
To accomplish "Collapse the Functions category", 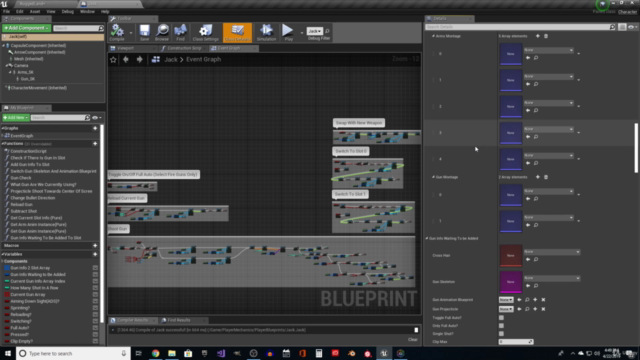I will 3,144.
